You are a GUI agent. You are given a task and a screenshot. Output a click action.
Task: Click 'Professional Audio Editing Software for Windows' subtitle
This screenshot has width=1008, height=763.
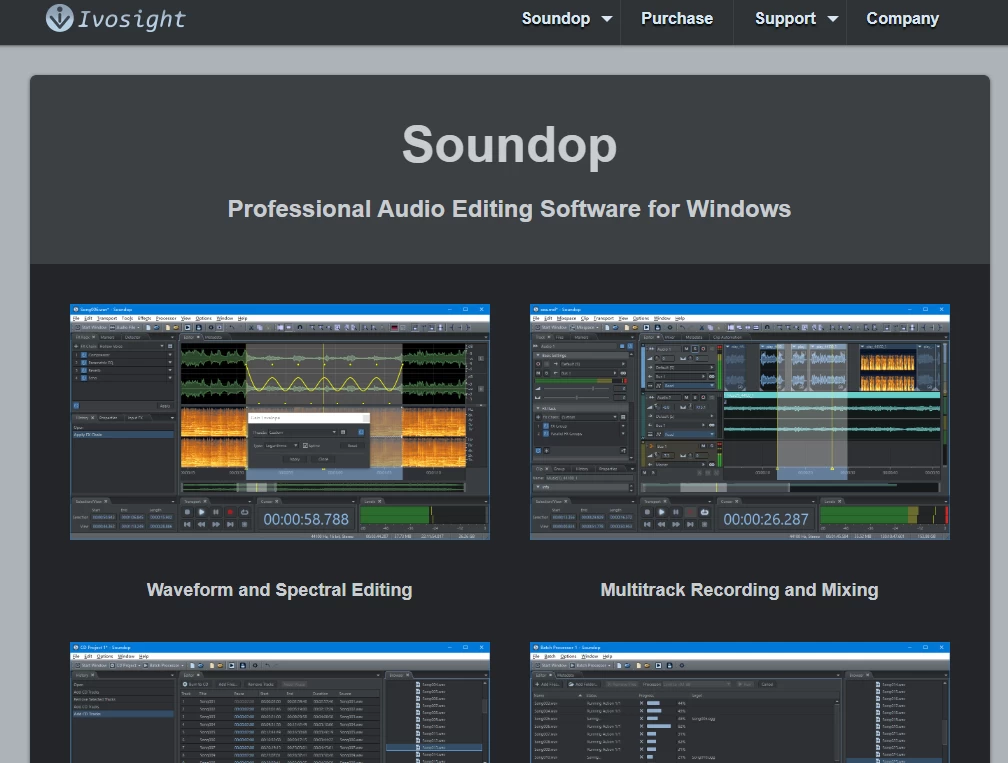(x=509, y=209)
